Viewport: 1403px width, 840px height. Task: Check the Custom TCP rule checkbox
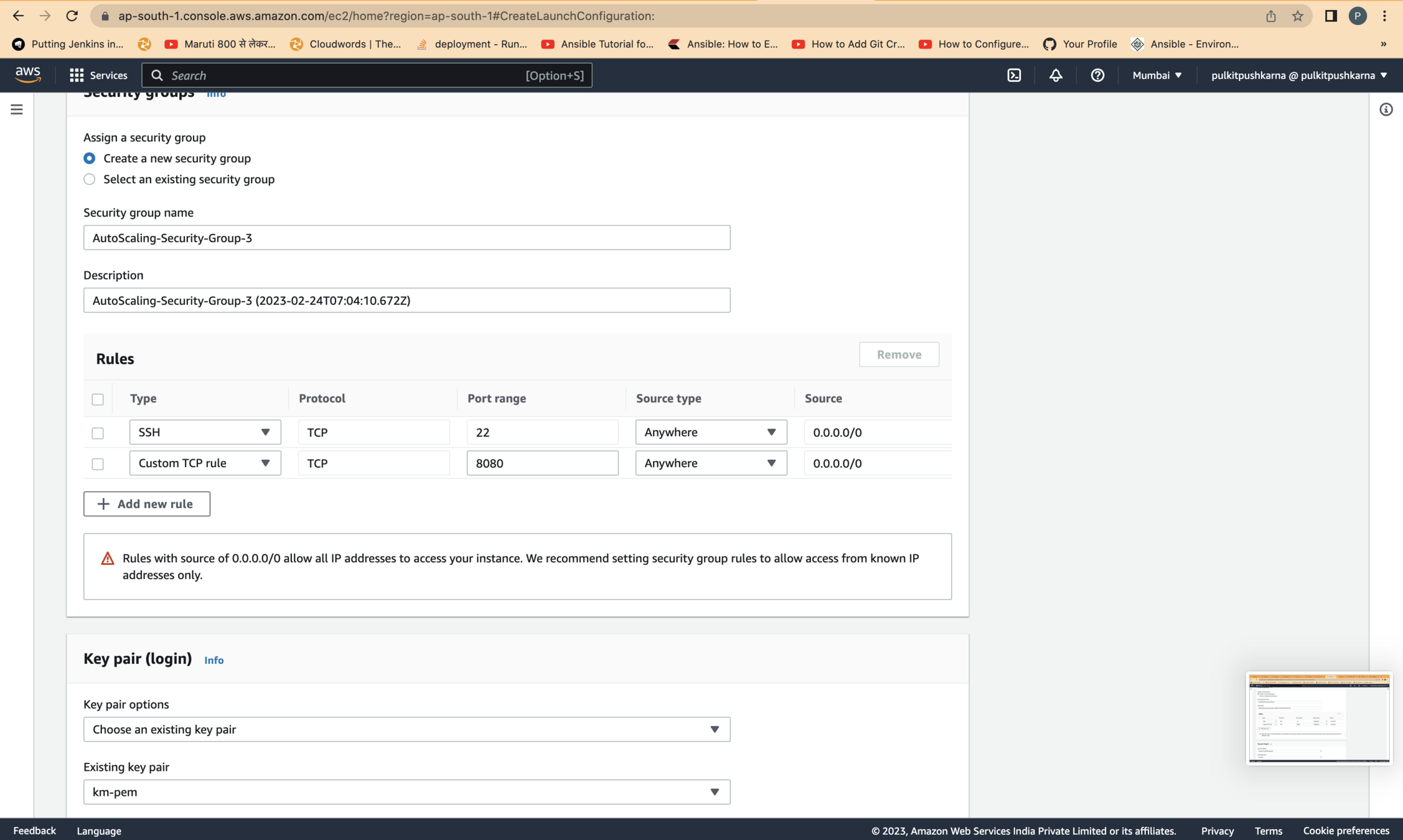98,464
